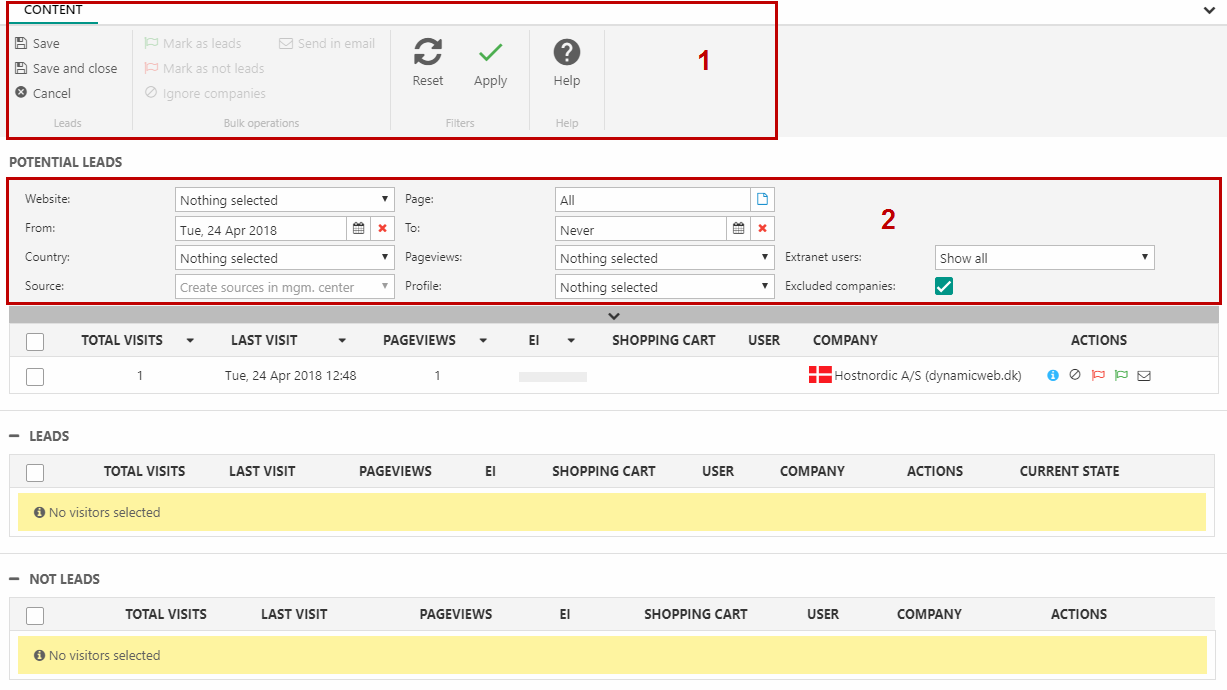Click the Cancel button
Viewport: 1227px width, 690px height.
pyautogui.click(x=44, y=94)
